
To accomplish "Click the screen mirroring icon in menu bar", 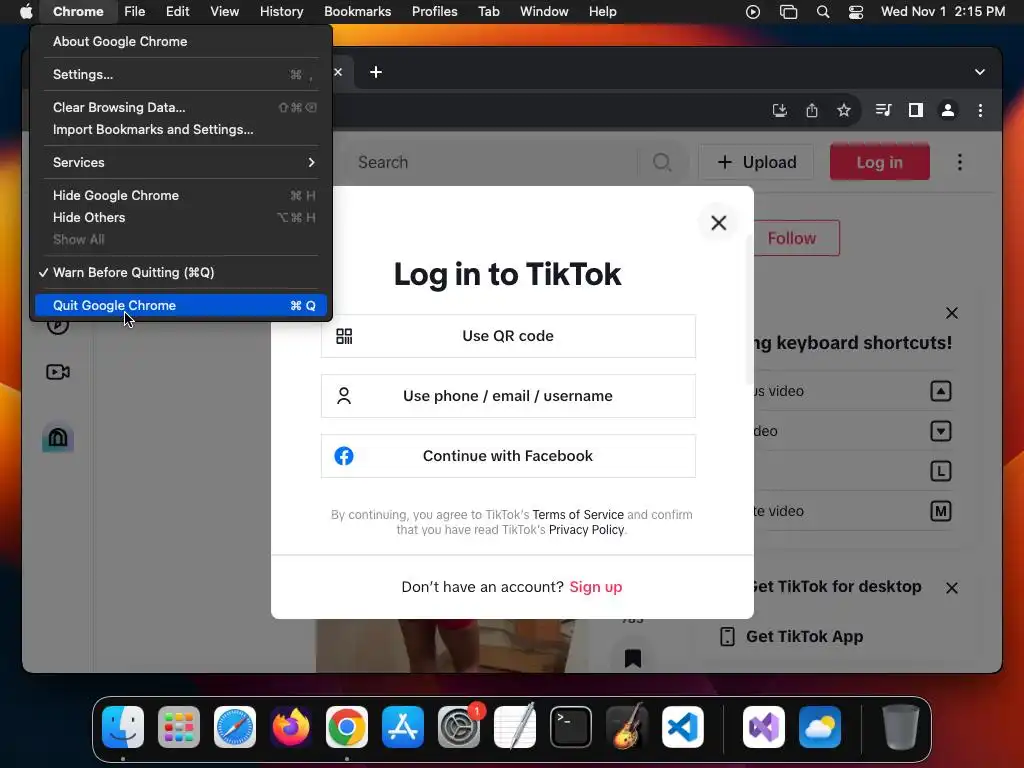I will [x=788, y=12].
